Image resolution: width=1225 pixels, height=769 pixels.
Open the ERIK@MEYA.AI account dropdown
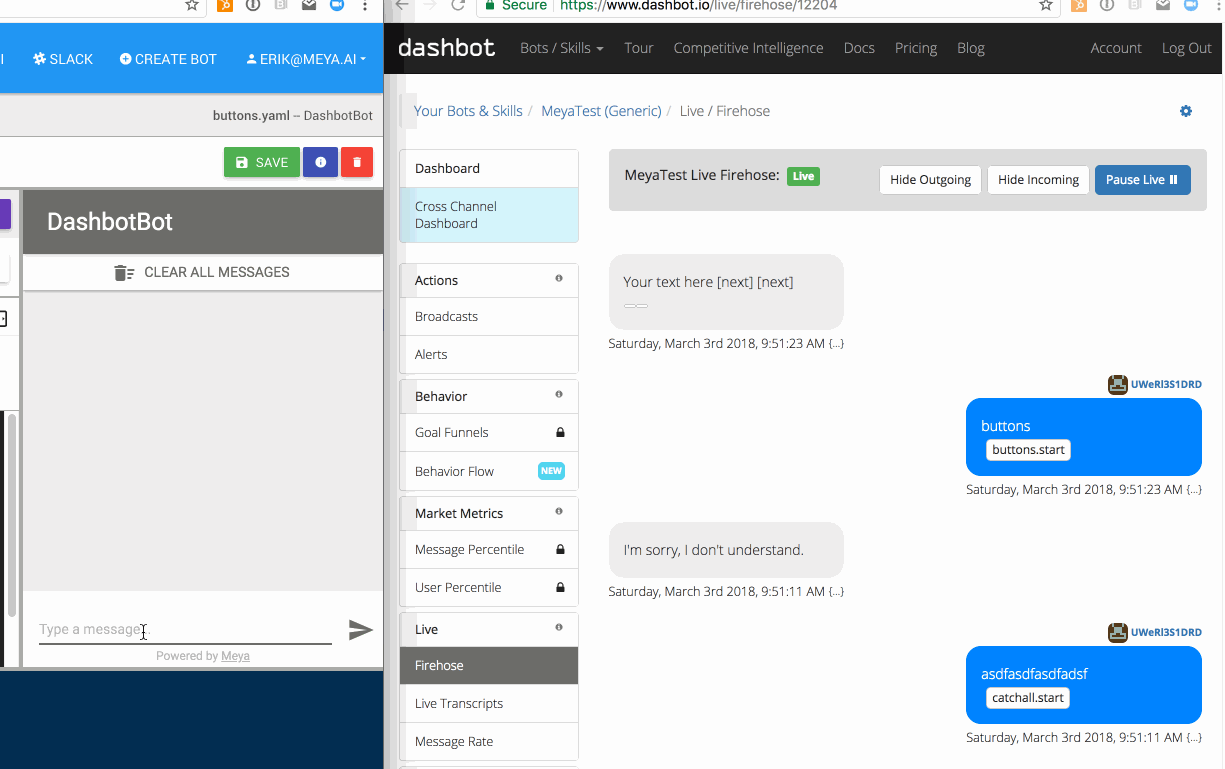point(306,59)
